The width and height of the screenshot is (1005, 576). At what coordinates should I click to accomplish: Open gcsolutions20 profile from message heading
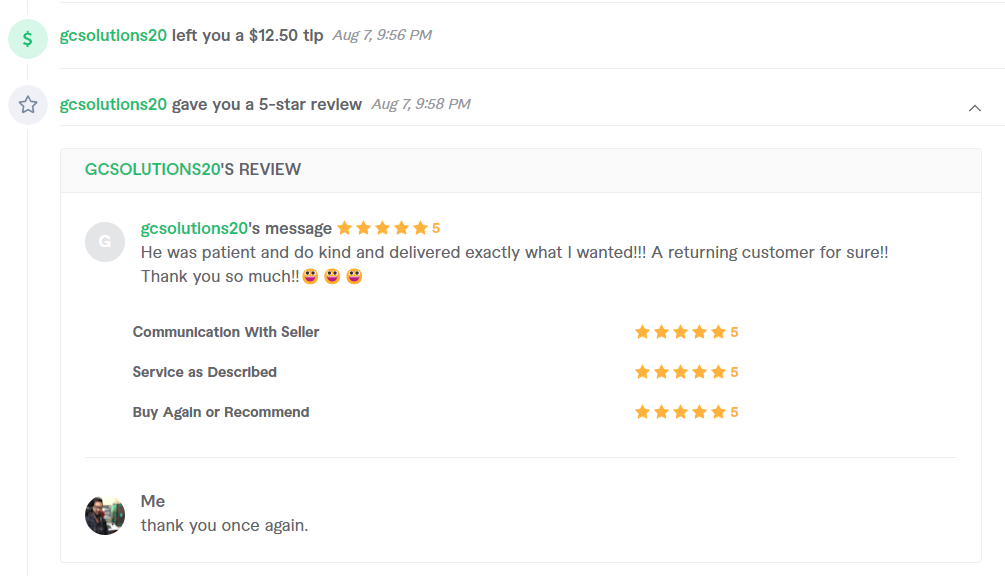[194, 228]
